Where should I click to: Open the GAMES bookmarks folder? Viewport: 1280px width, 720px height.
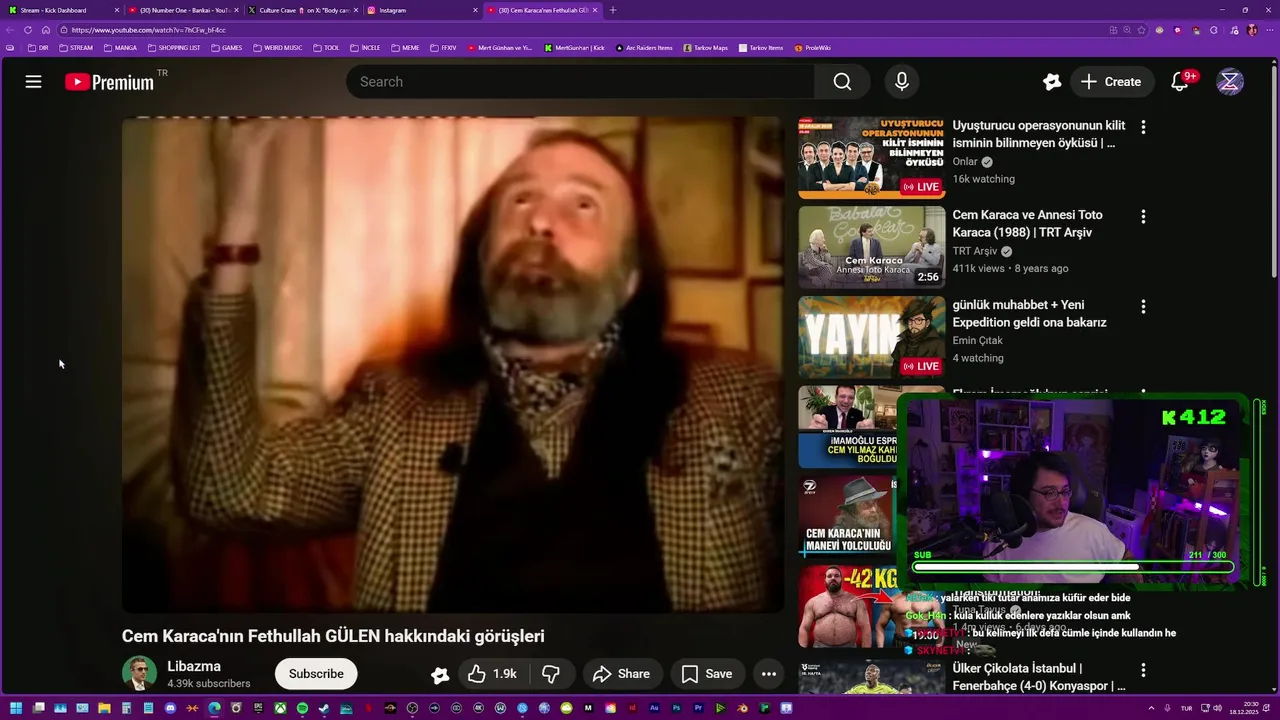[227, 47]
